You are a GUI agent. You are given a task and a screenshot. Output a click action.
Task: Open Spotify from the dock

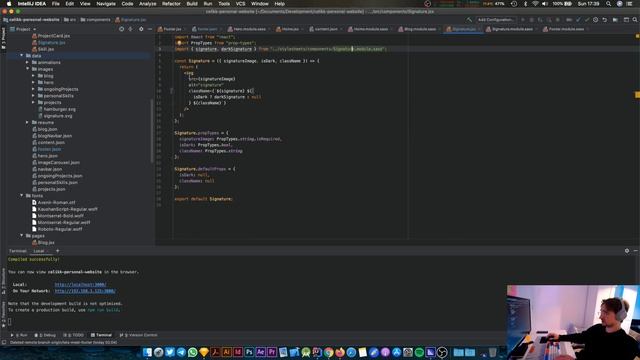coord(419,352)
